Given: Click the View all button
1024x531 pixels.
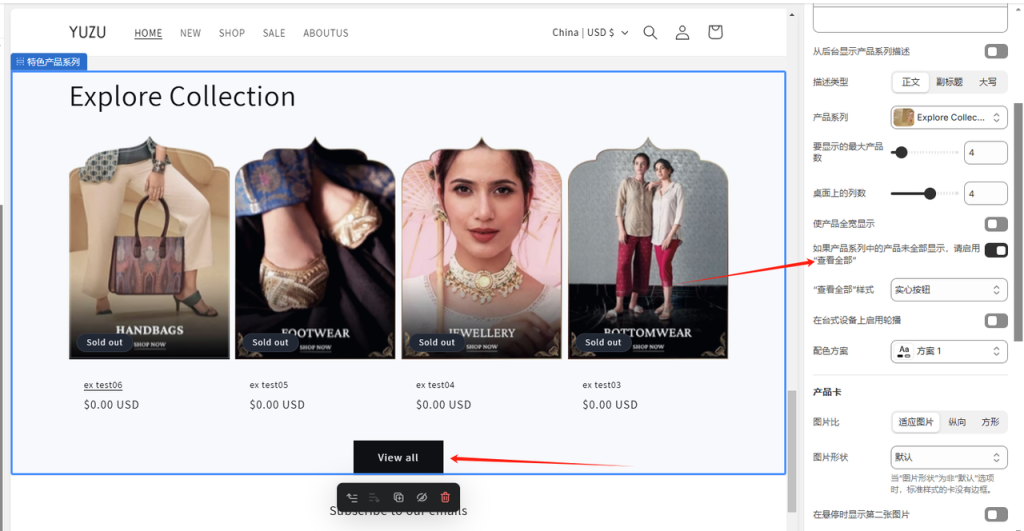Looking at the screenshot, I should point(398,457).
